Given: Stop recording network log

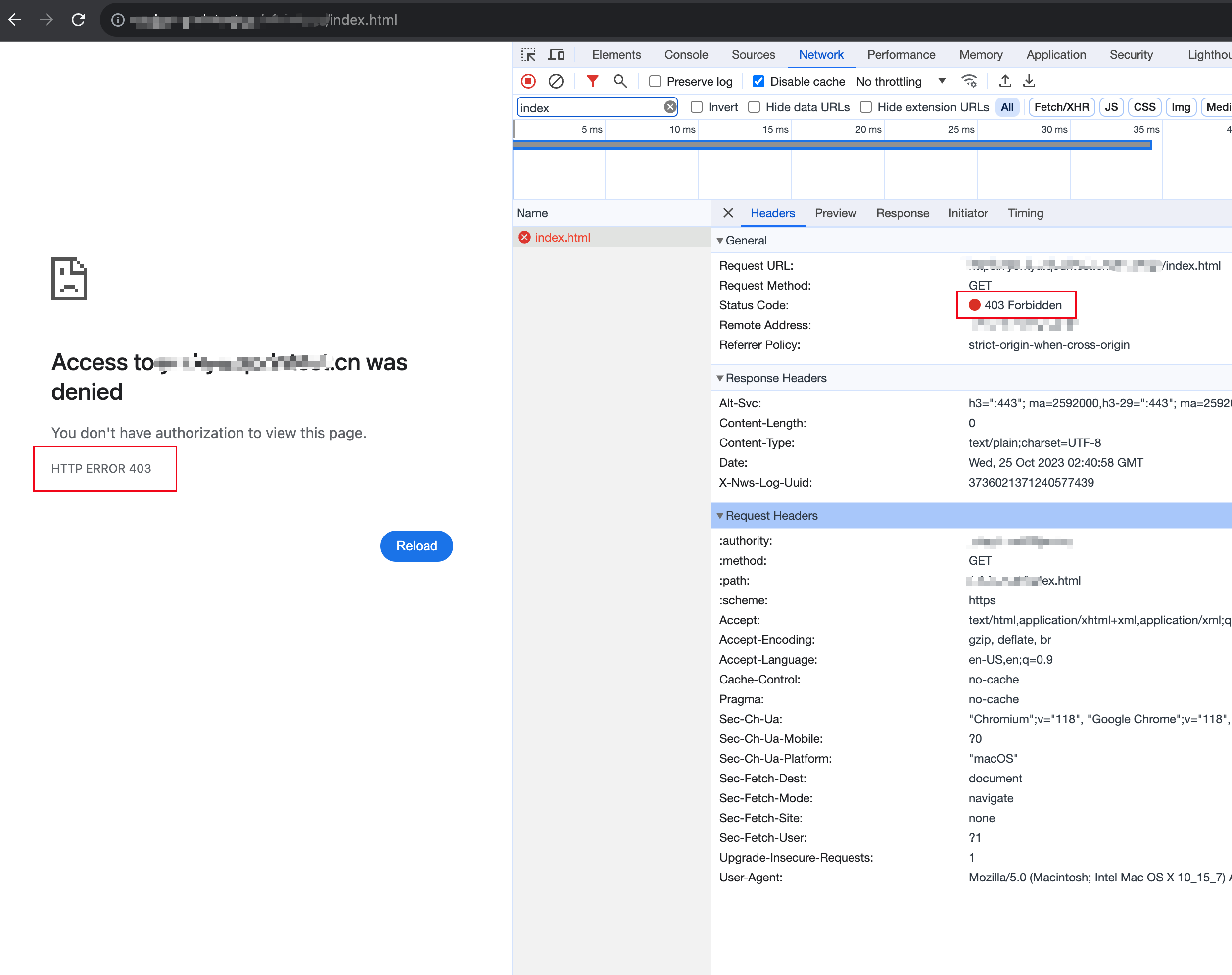Looking at the screenshot, I should [528, 82].
